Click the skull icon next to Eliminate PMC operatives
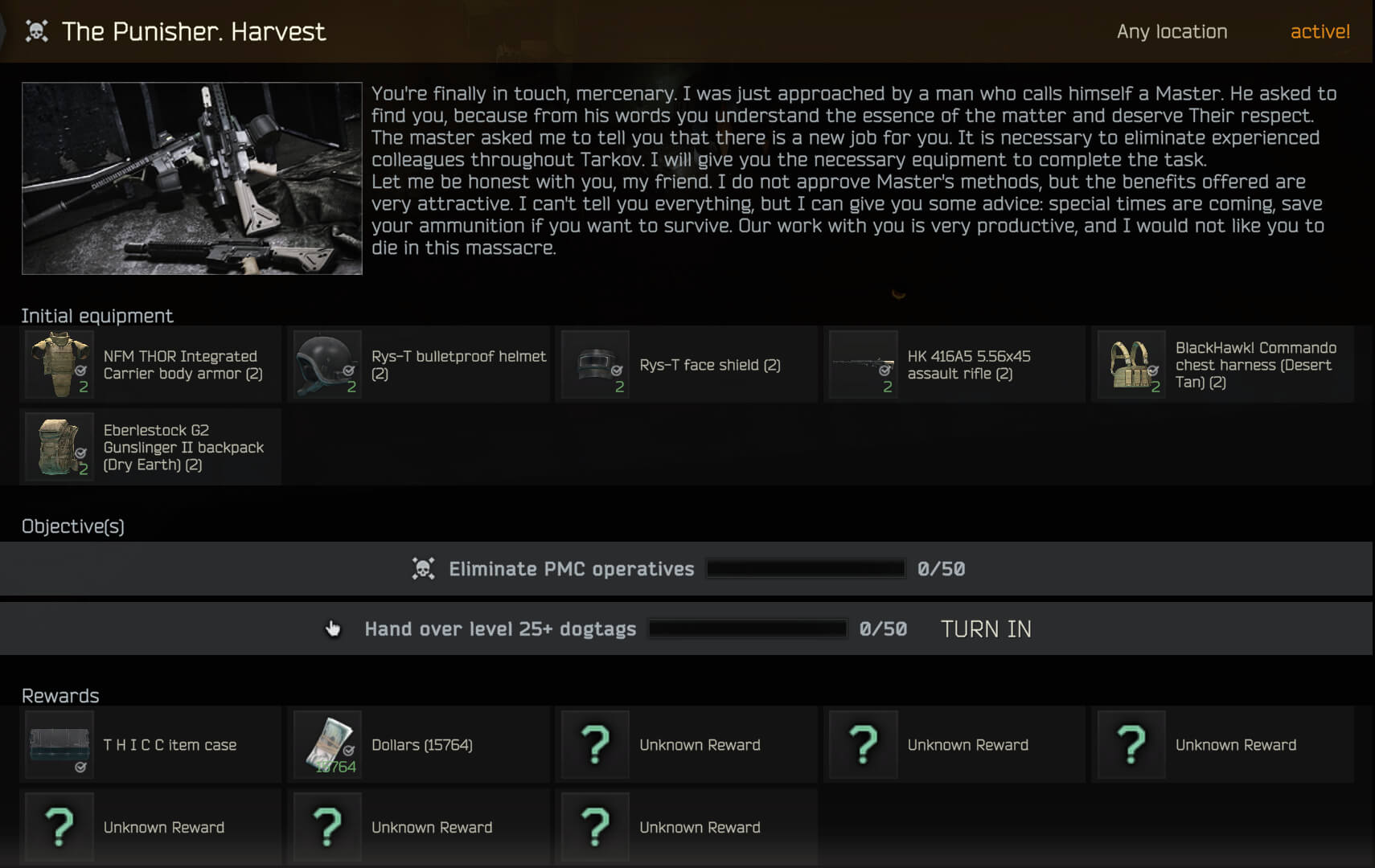Viewport: 1375px width, 868px height. [x=423, y=568]
